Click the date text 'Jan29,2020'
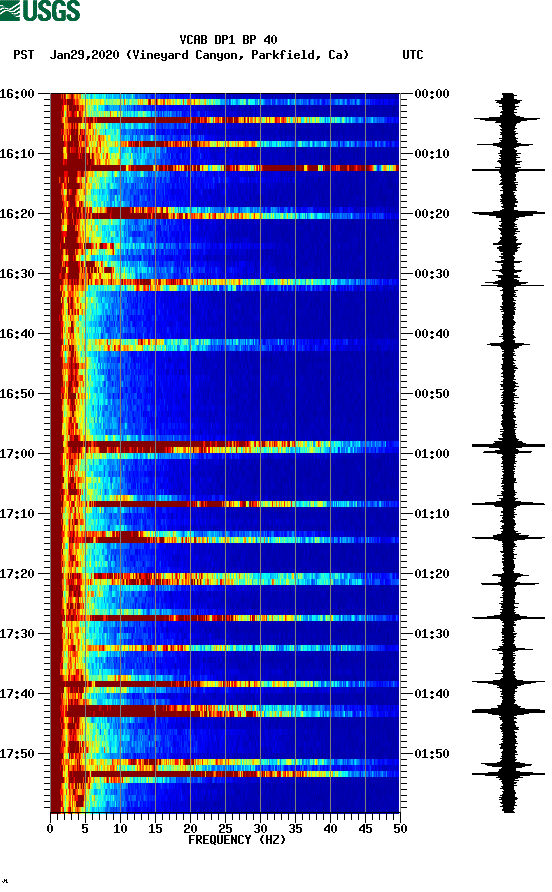 pyautogui.click(x=84, y=55)
